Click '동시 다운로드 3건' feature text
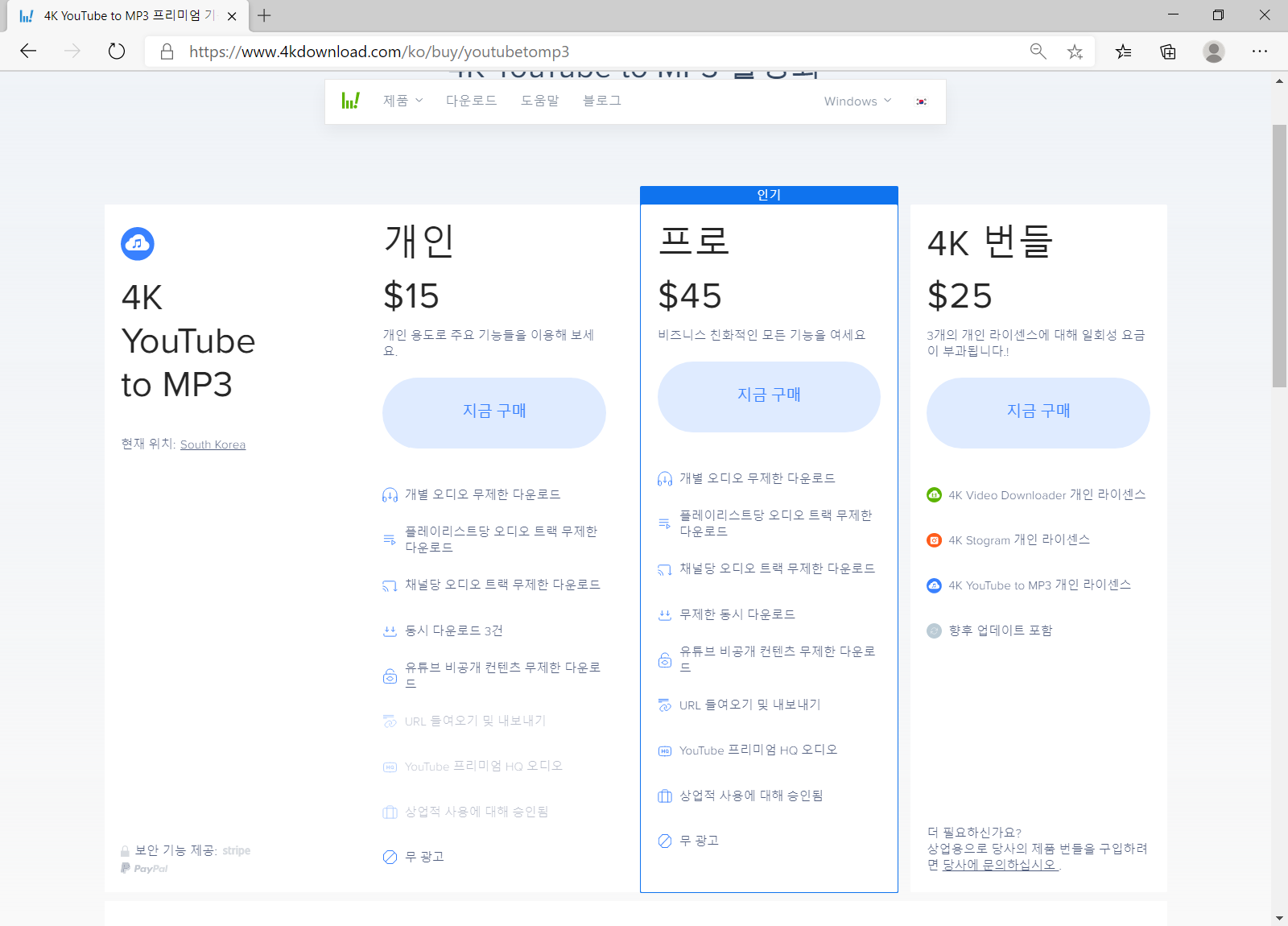 (x=454, y=630)
